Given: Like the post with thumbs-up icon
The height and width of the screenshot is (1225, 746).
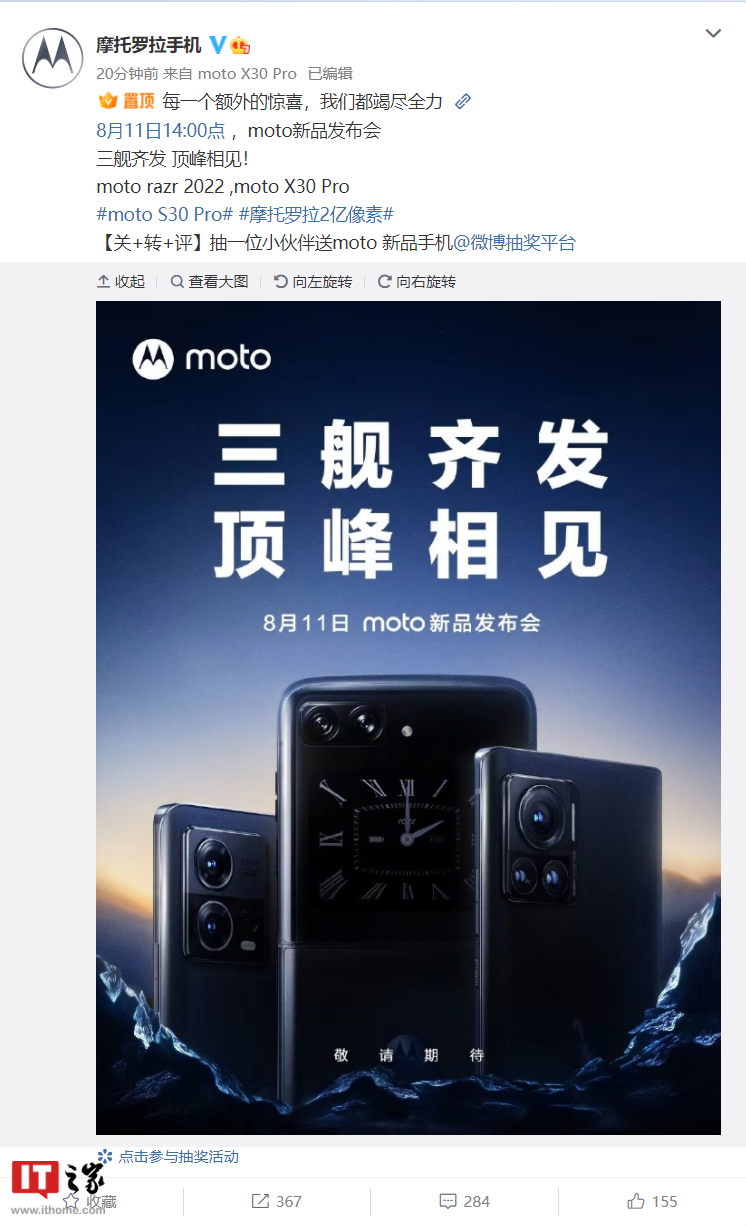Looking at the screenshot, I should 651,1201.
